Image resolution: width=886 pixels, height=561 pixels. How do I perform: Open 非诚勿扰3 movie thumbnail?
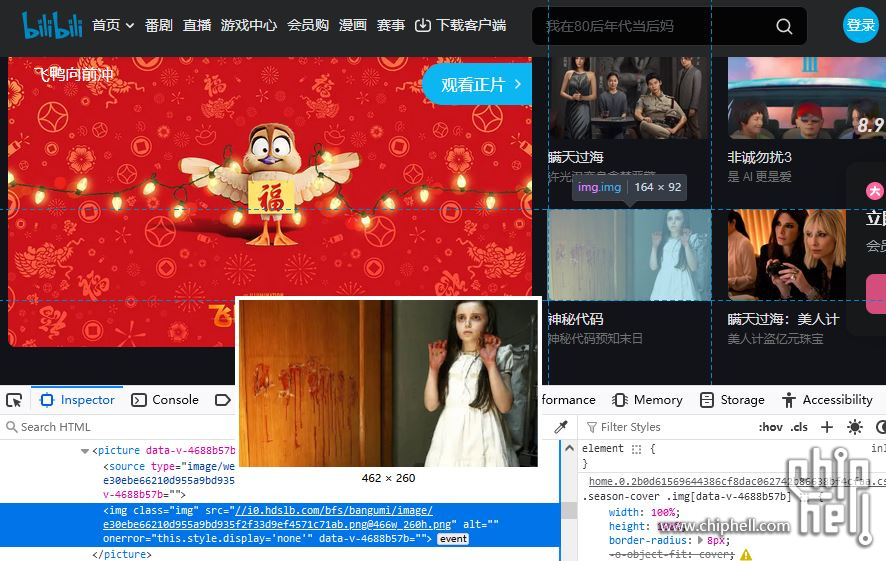(807, 98)
